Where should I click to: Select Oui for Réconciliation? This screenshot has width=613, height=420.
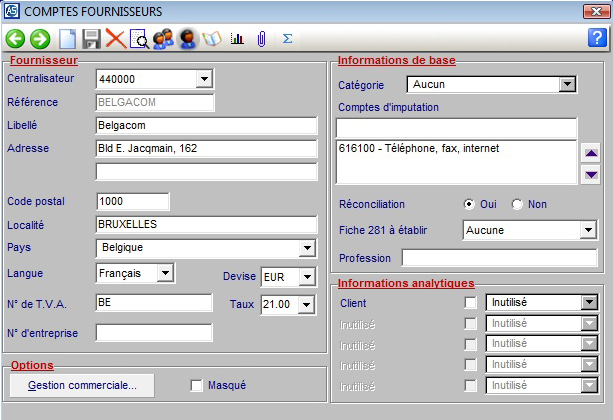[x=469, y=204]
